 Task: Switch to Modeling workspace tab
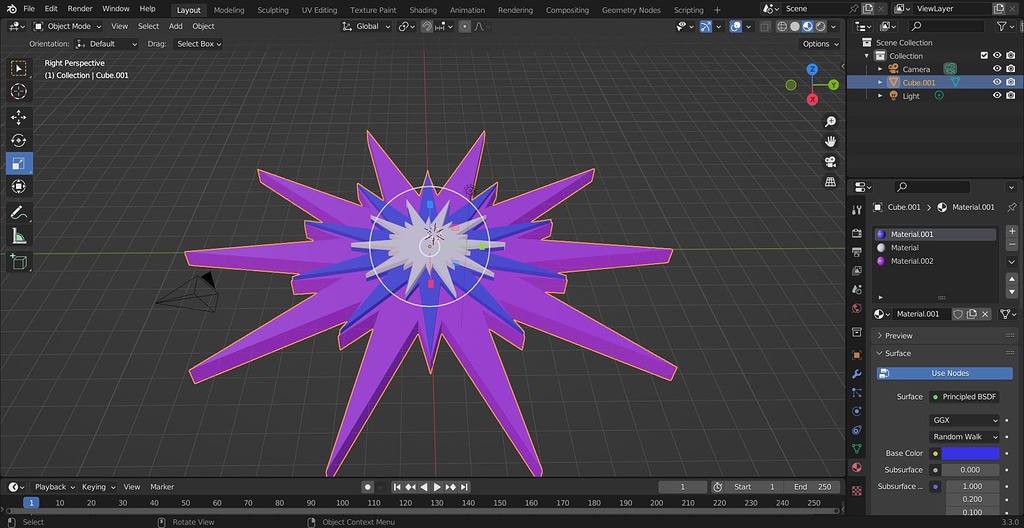click(229, 10)
